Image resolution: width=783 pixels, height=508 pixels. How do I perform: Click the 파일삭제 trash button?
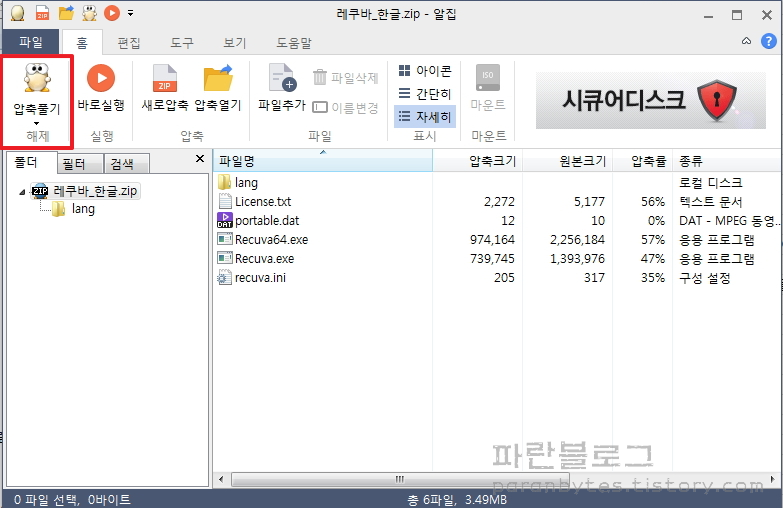pyautogui.click(x=346, y=77)
